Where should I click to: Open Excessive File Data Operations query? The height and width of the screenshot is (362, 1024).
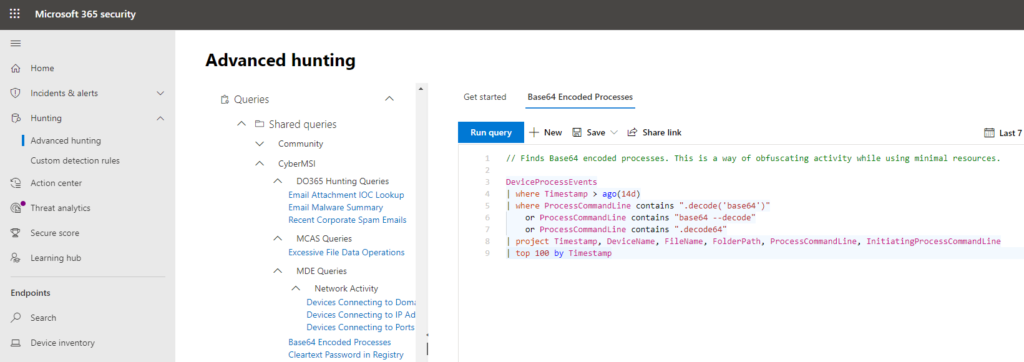pos(346,252)
